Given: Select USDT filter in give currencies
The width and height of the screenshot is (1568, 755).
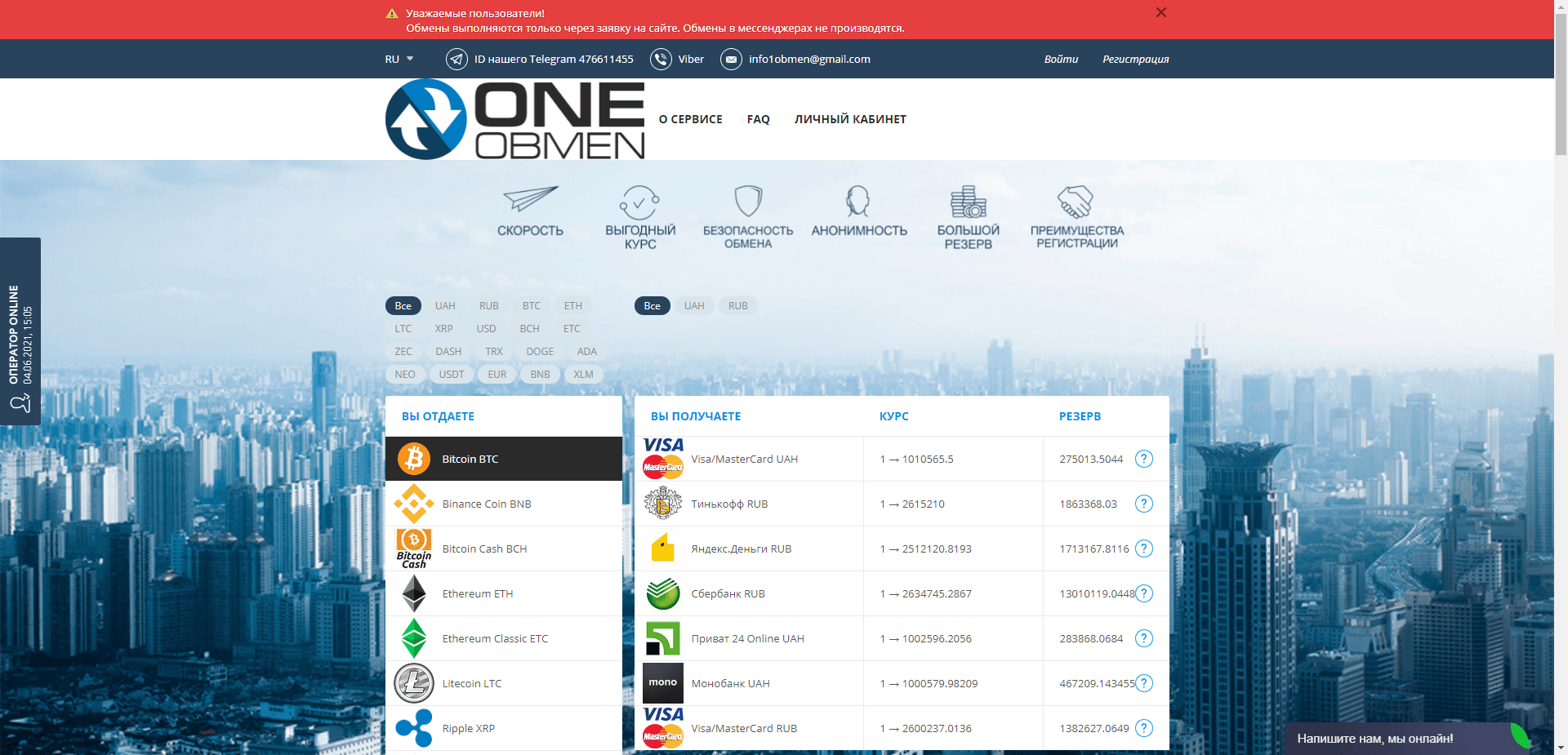Looking at the screenshot, I should tap(451, 375).
